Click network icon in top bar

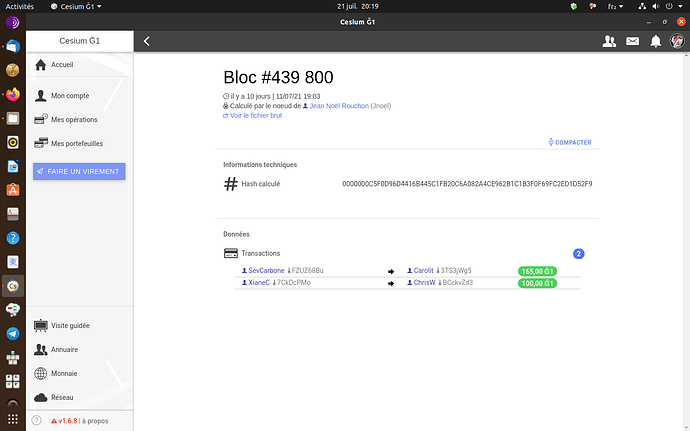tap(642, 6)
